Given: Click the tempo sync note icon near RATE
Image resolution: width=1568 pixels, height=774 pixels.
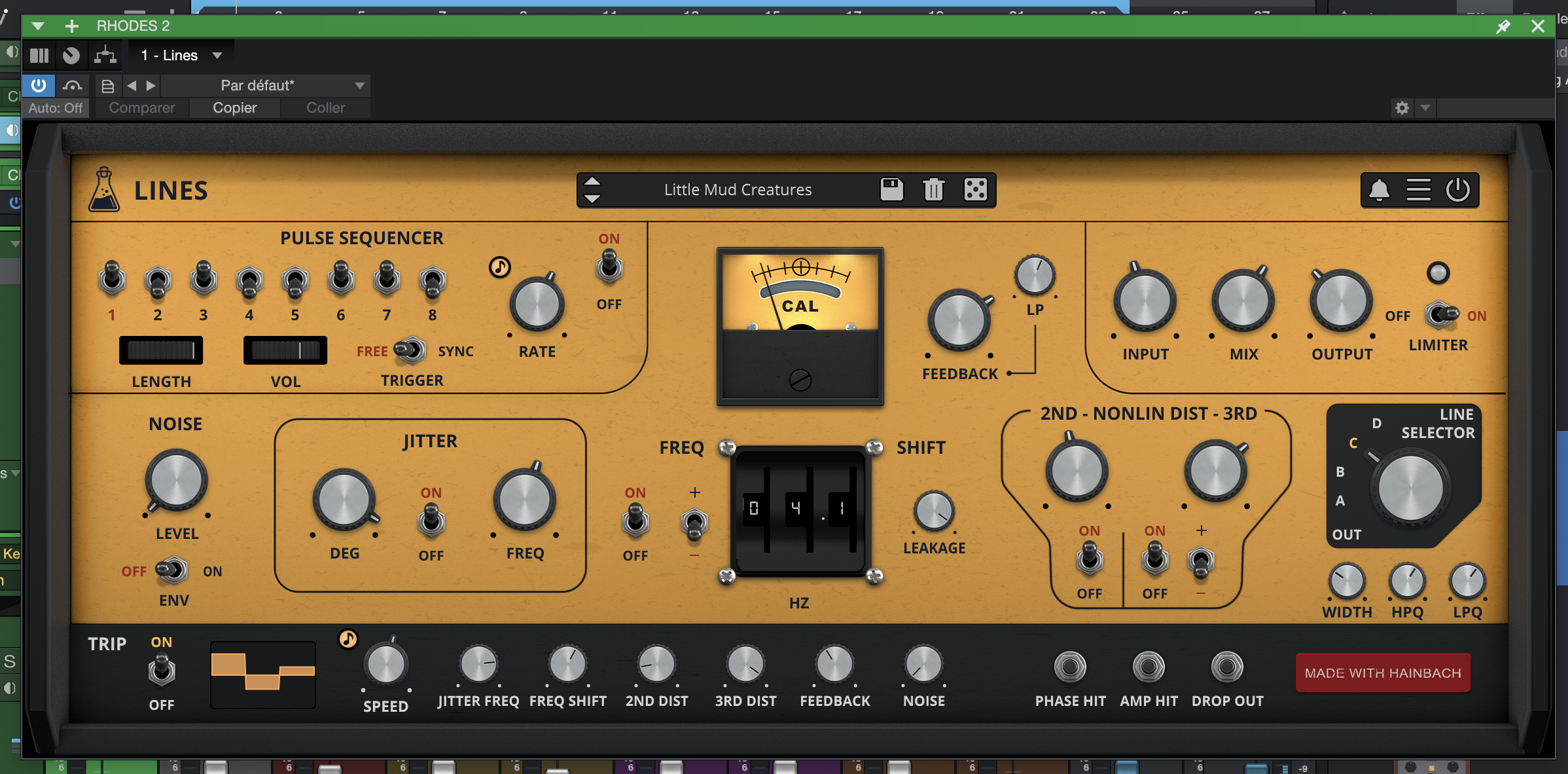Looking at the screenshot, I should pos(500,267).
